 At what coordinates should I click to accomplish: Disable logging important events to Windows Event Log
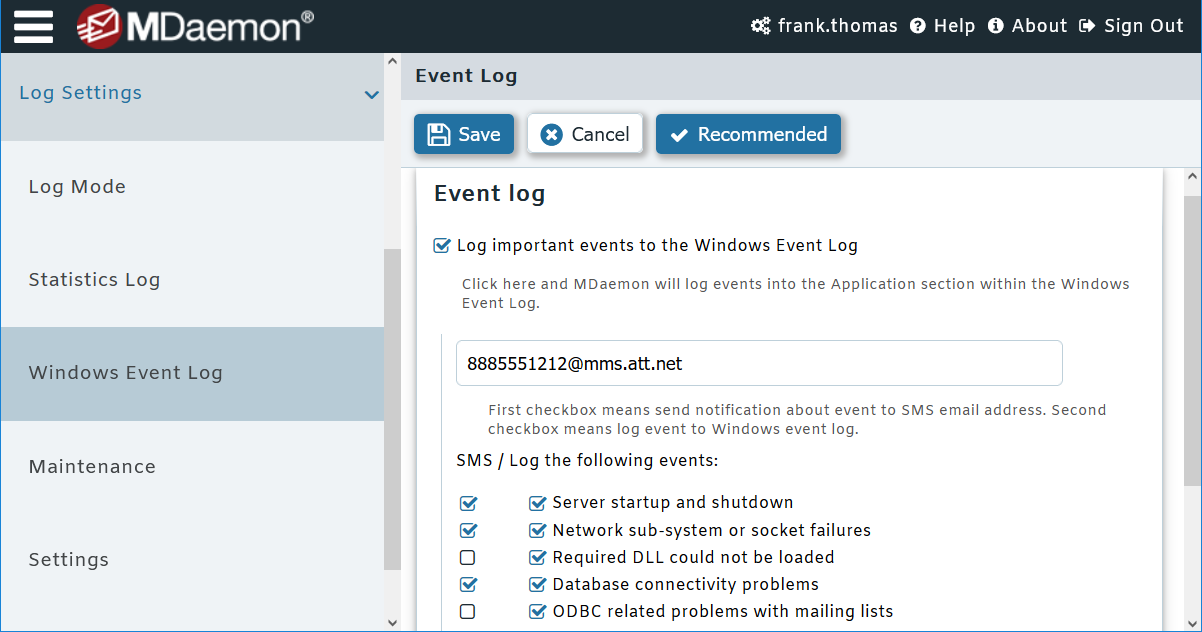click(441, 245)
